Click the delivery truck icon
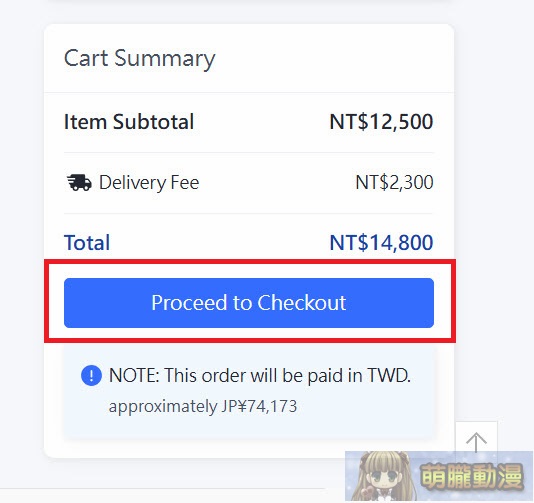534x503 pixels. point(79,183)
